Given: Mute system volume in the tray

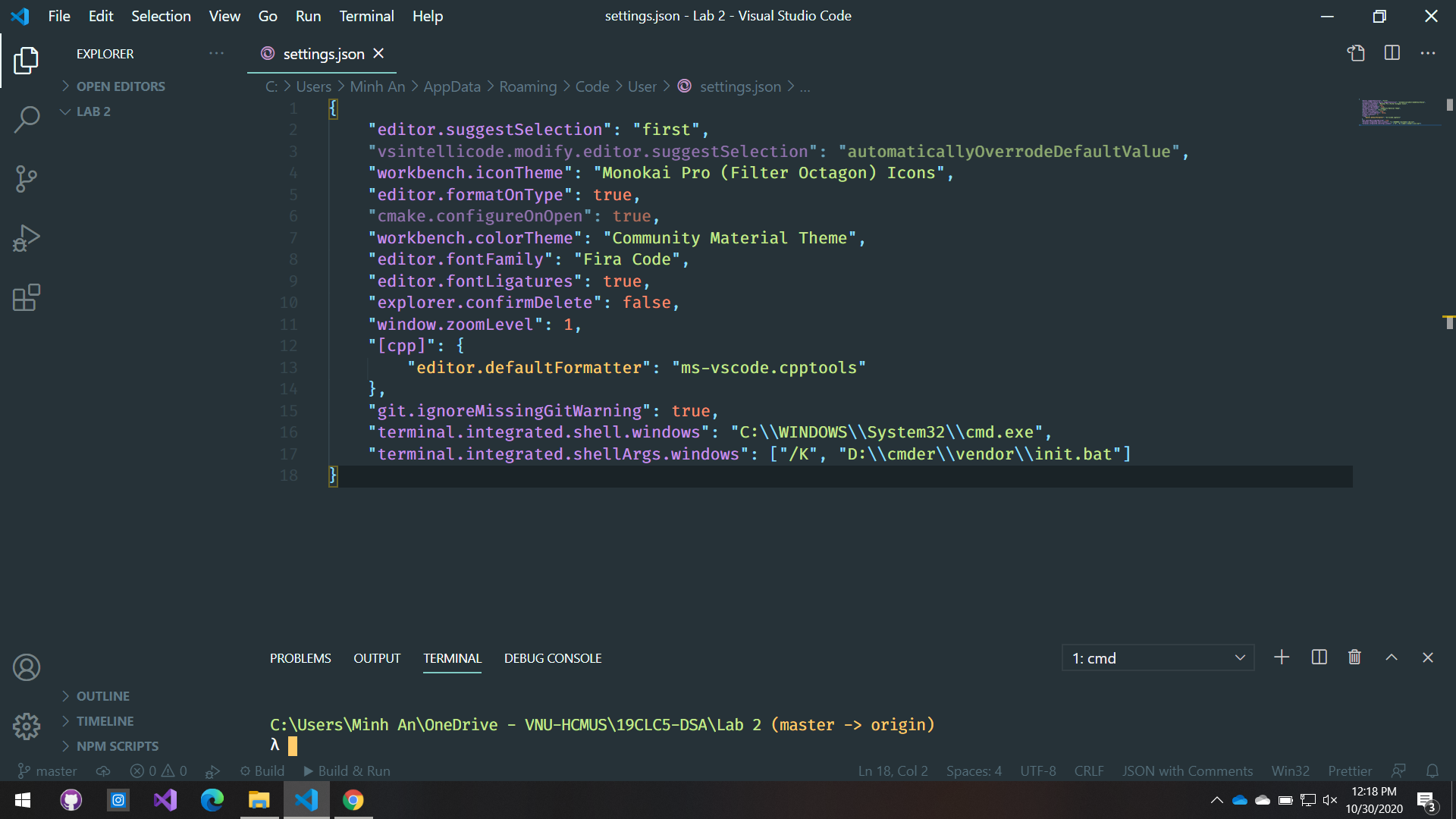Looking at the screenshot, I should 1331,799.
